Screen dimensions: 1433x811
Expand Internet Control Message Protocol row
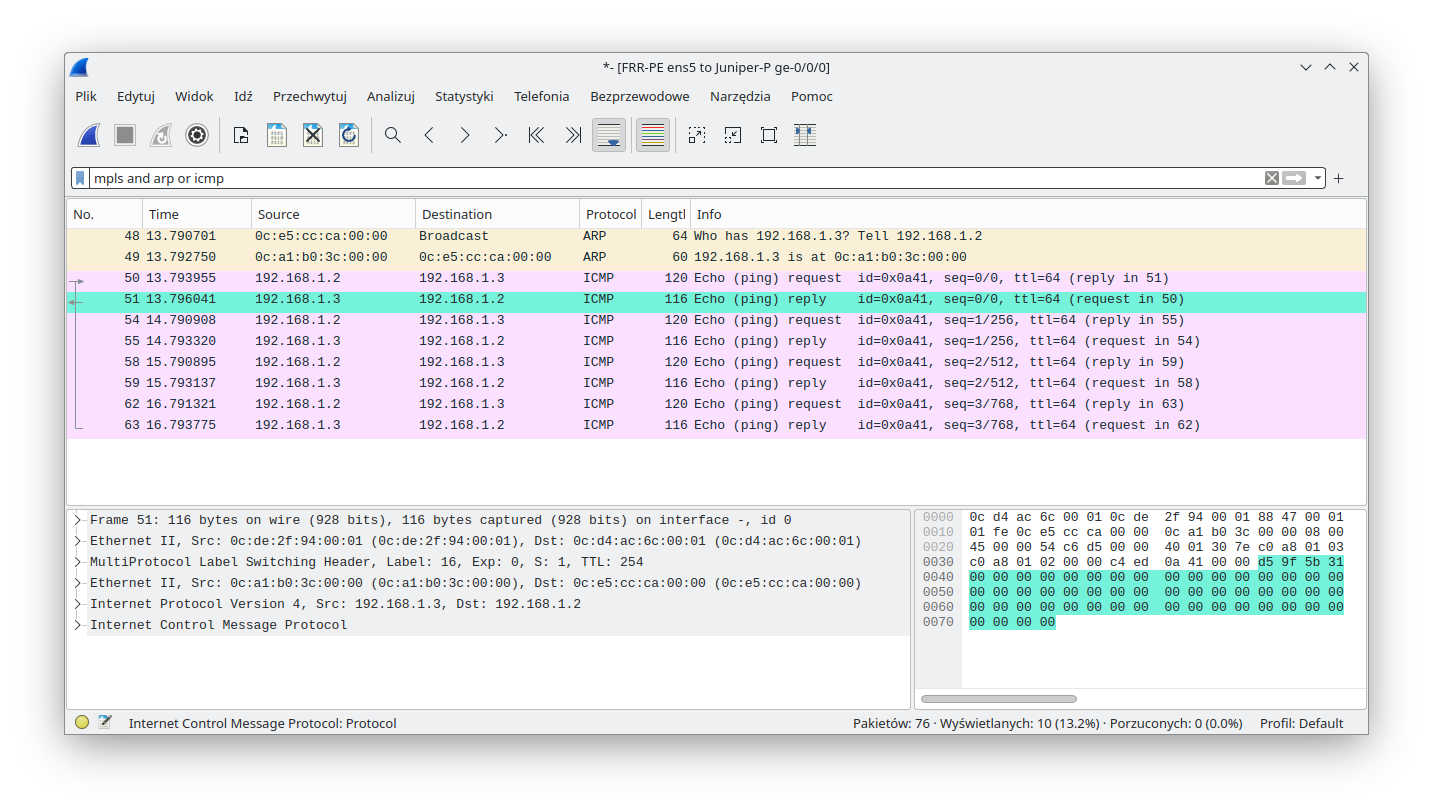click(x=78, y=625)
